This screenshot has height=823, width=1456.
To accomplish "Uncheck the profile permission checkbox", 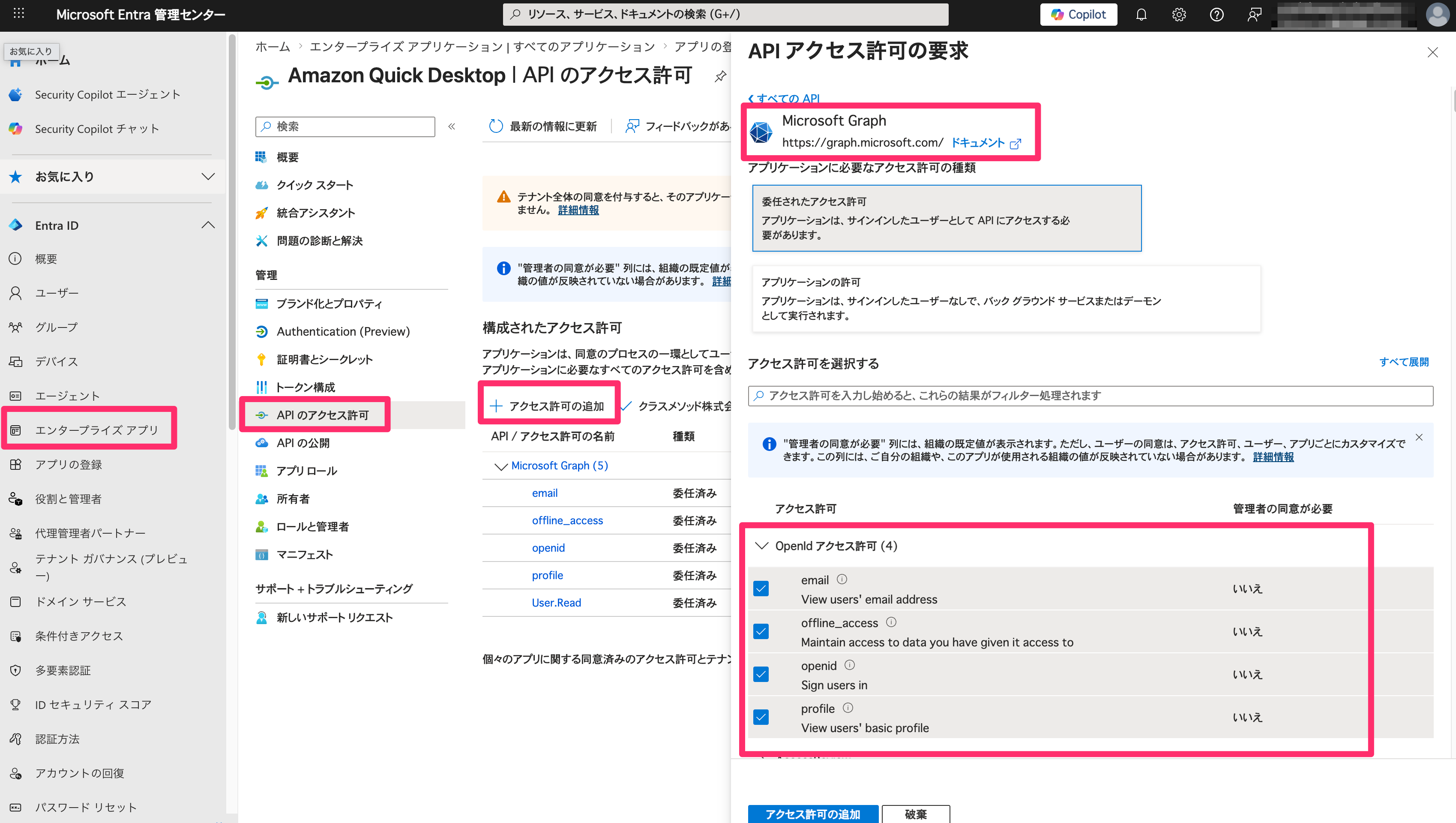I will tap(761, 717).
